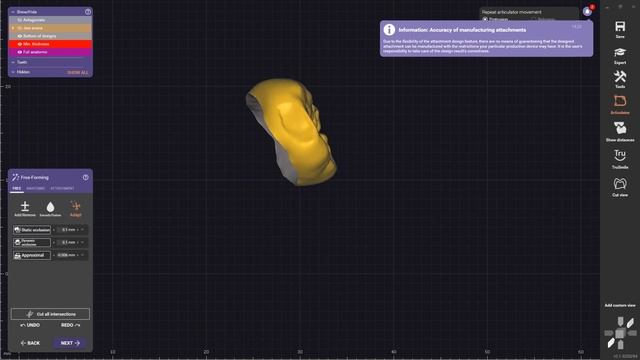Click the Dynamic occlusion adapt button

pos(31,242)
